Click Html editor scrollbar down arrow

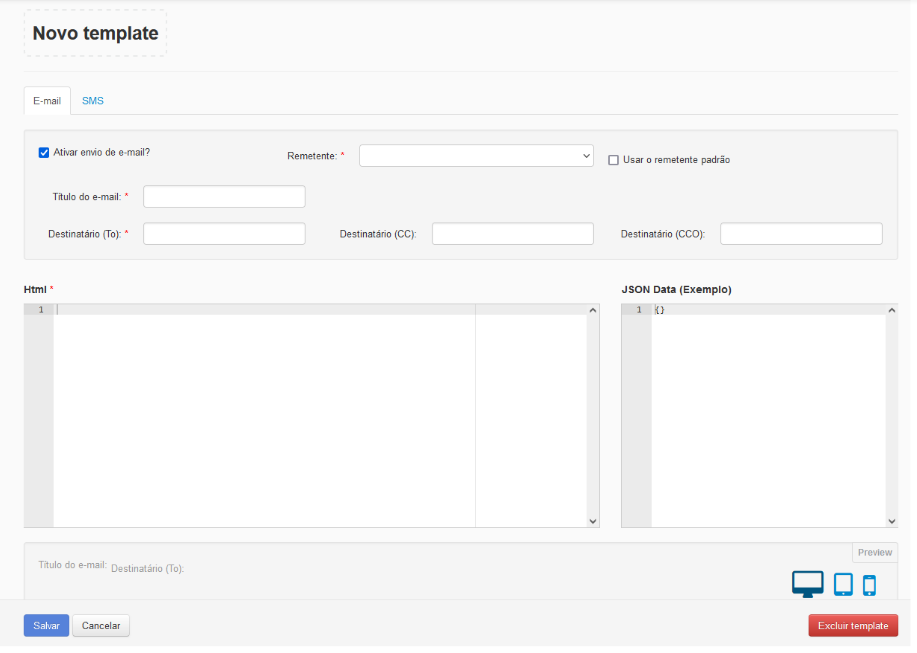(x=593, y=521)
